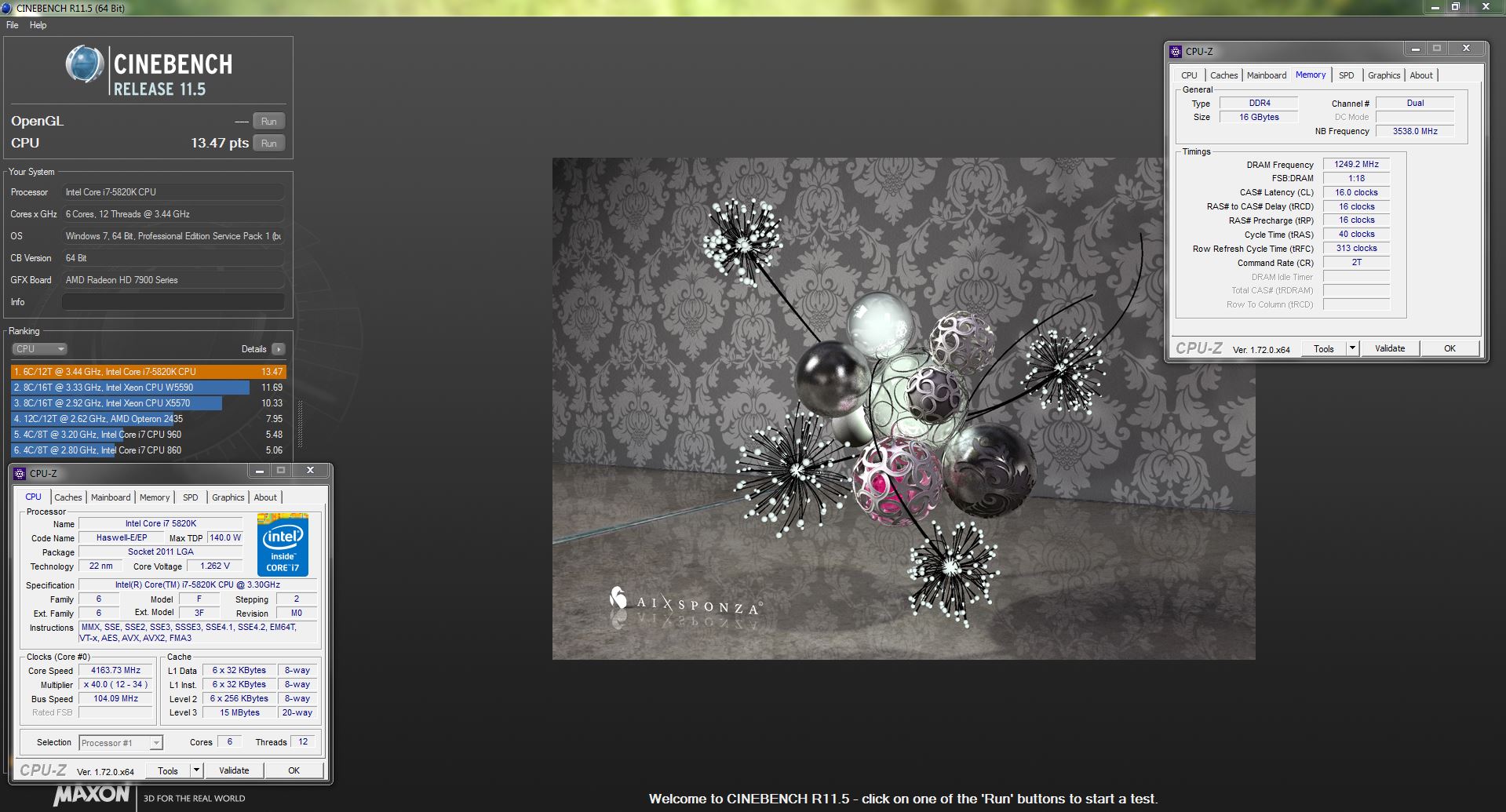Open Caches tab in upper-right CPU-Z window
The height and width of the screenshot is (812, 1506).
tap(1224, 75)
